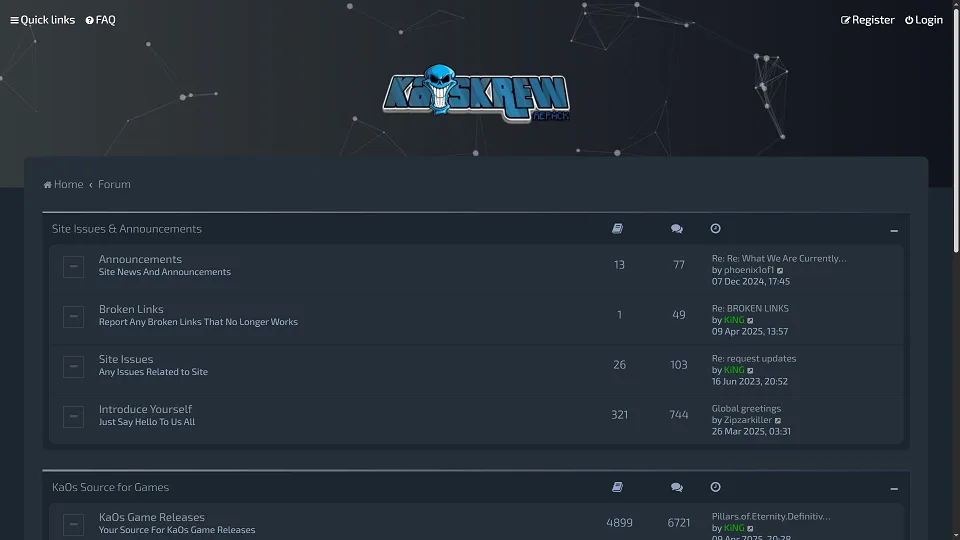Click post count 49 for Broken Links
Screen dimensions: 960x540
(x=678, y=315)
